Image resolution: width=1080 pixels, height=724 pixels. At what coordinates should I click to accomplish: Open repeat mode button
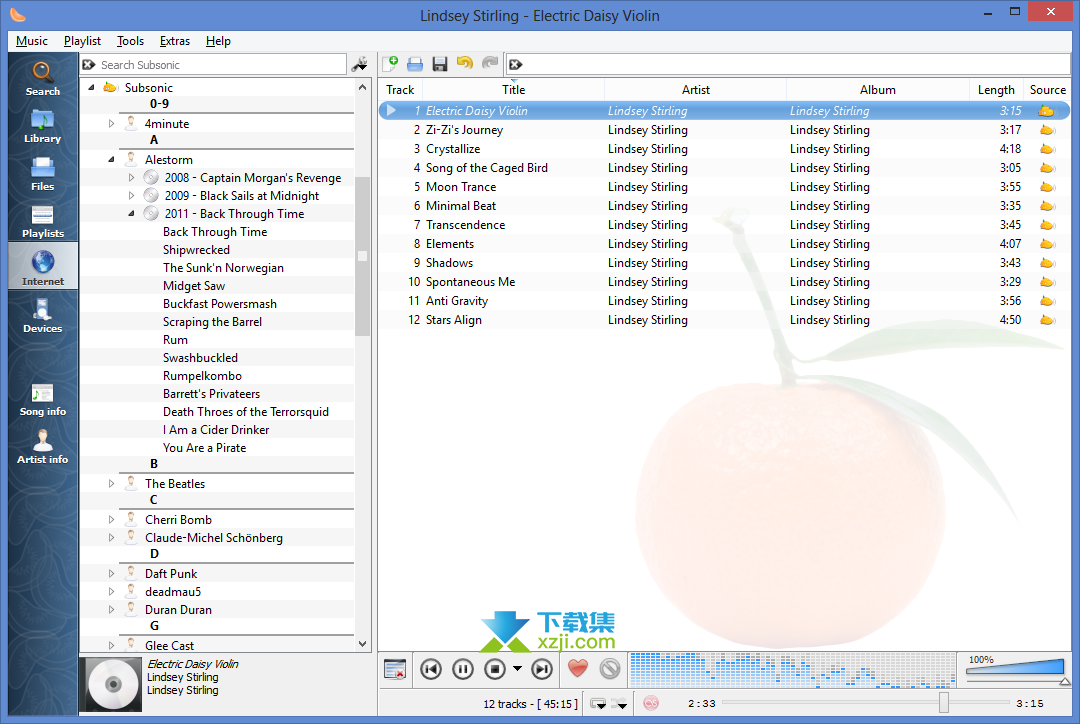point(599,703)
